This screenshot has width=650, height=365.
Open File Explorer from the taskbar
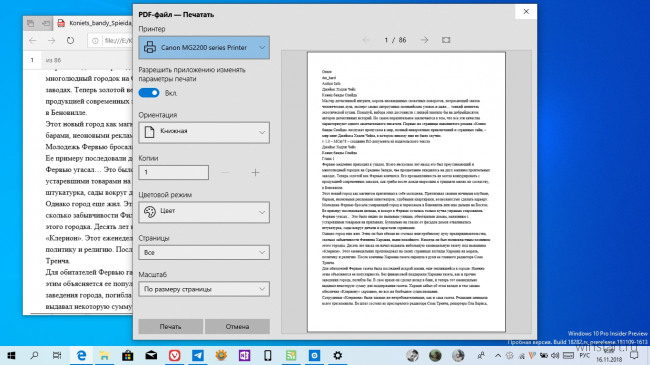[x=104, y=355]
